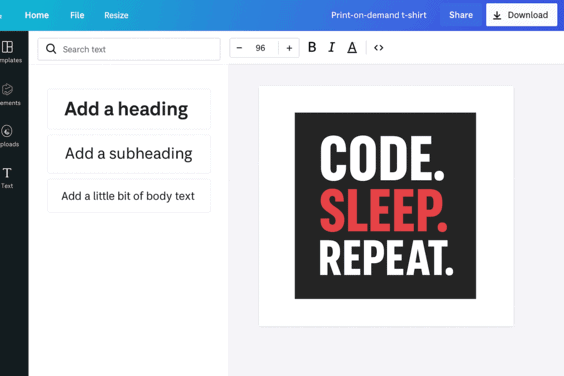Decrease font size with minus button
The image size is (564, 376).
point(239,48)
